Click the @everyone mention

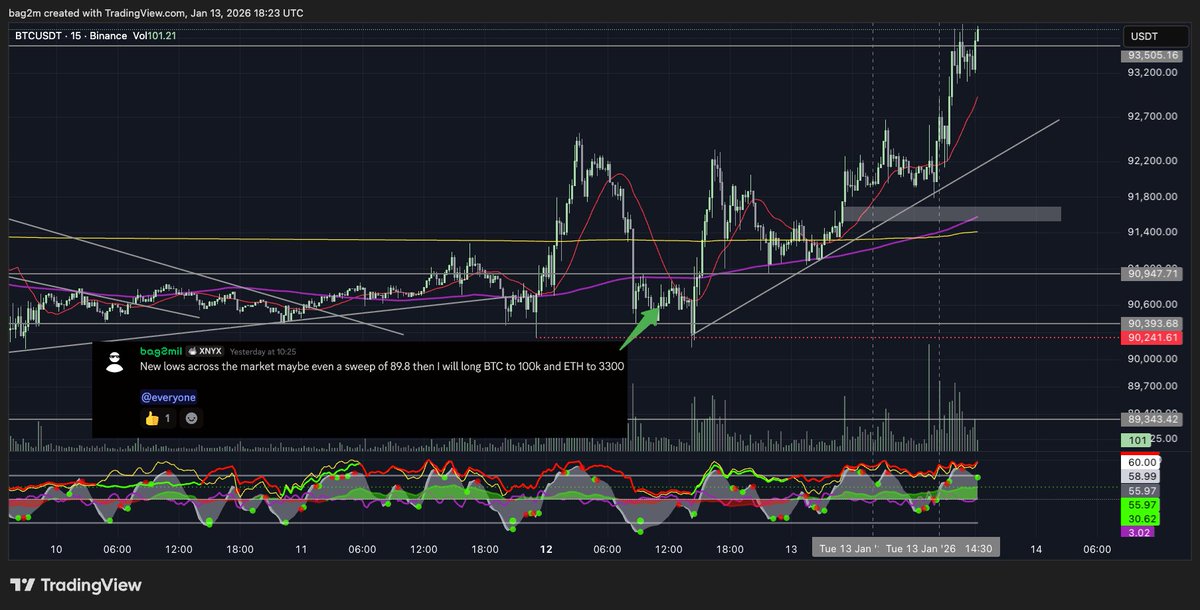168,397
